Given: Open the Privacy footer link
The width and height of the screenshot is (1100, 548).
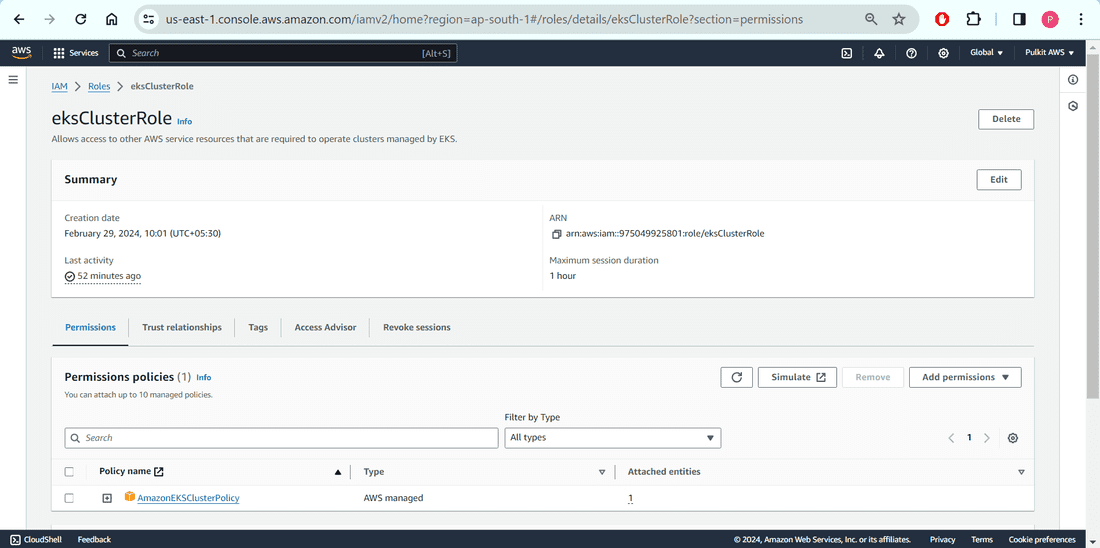Looking at the screenshot, I should (942, 540).
